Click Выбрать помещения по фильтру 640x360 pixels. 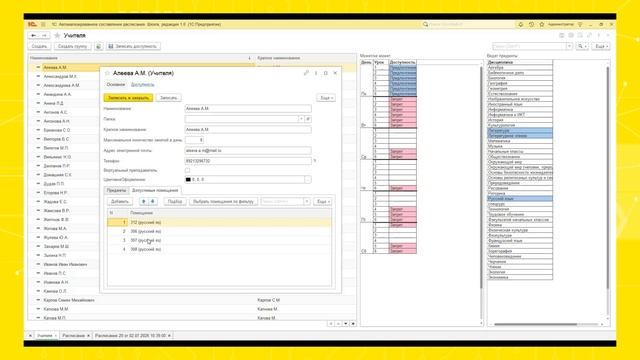pyautogui.click(x=223, y=202)
